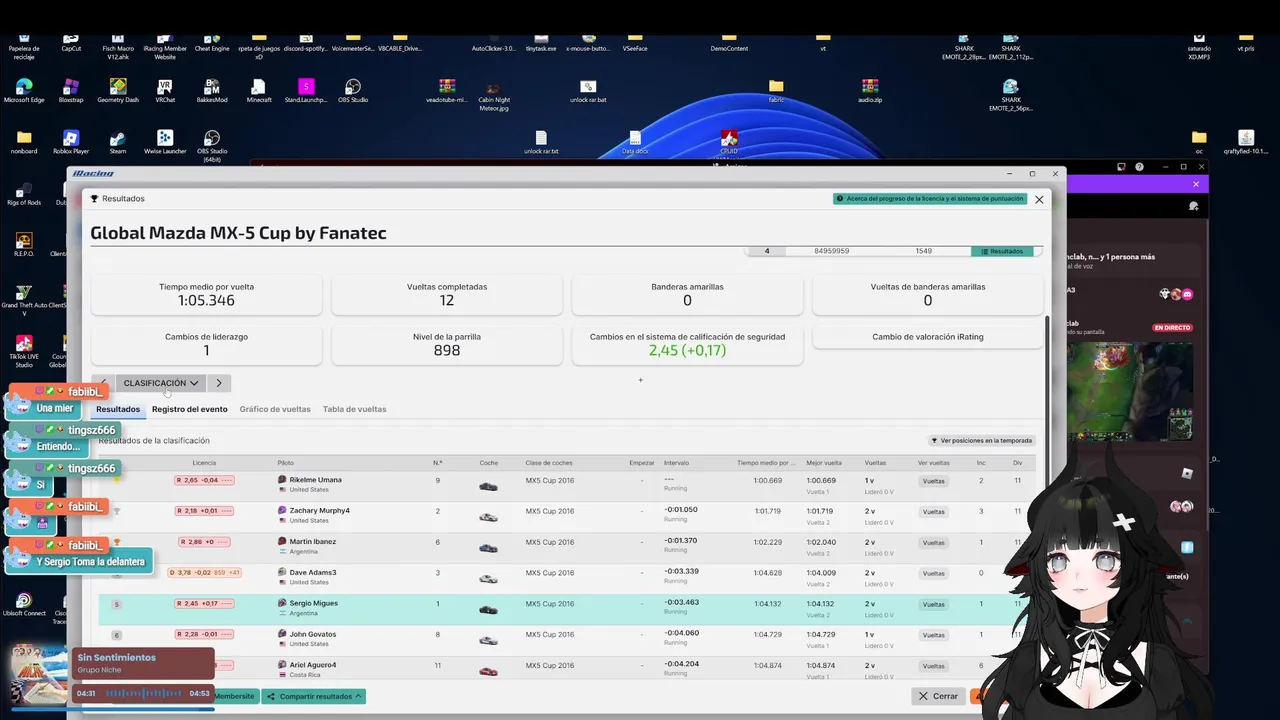Image resolution: width=1280 pixels, height=720 pixels.
Task: Open the unlock rar.bat file
Action: point(588,91)
